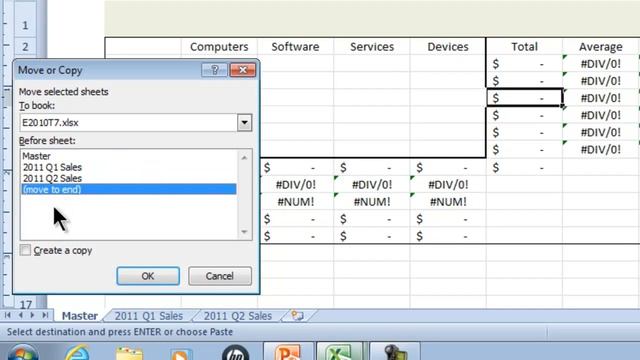Go to last sheet navigation arrow
640x360 pixels.
45,315
